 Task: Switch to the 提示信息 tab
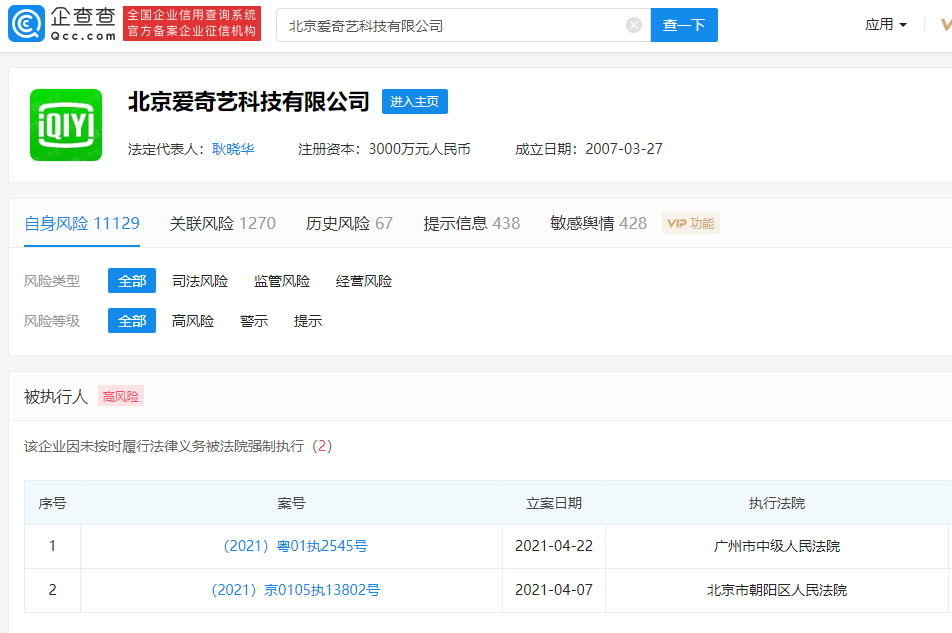[x=472, y=223]
